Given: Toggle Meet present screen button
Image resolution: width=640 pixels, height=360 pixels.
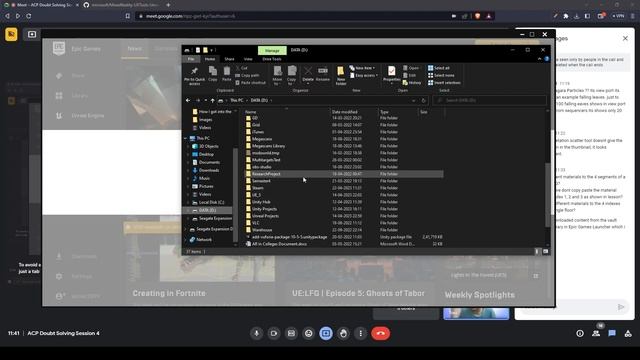Looking at the screenshot, I should pos(326,333).
